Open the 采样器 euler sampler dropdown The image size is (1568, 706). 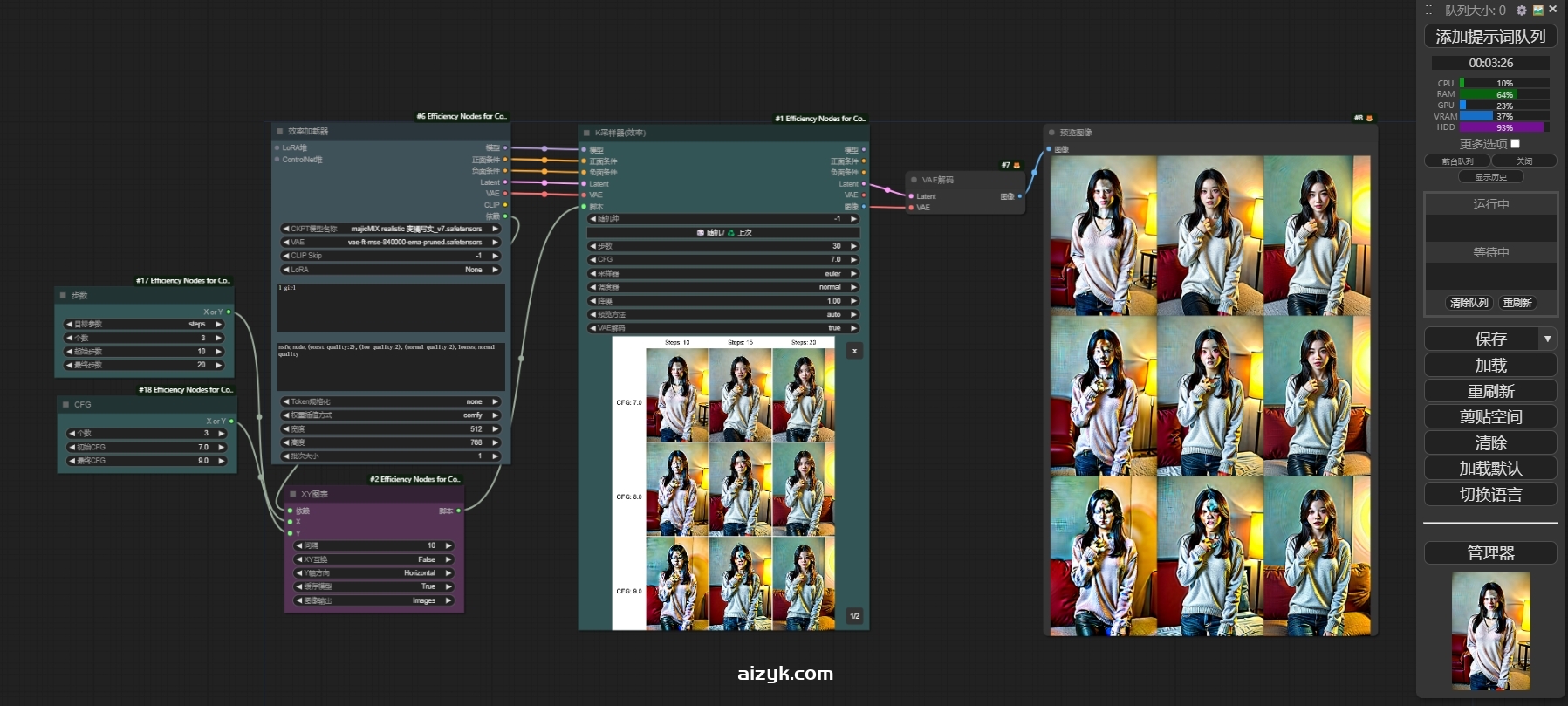pos(723,273)
